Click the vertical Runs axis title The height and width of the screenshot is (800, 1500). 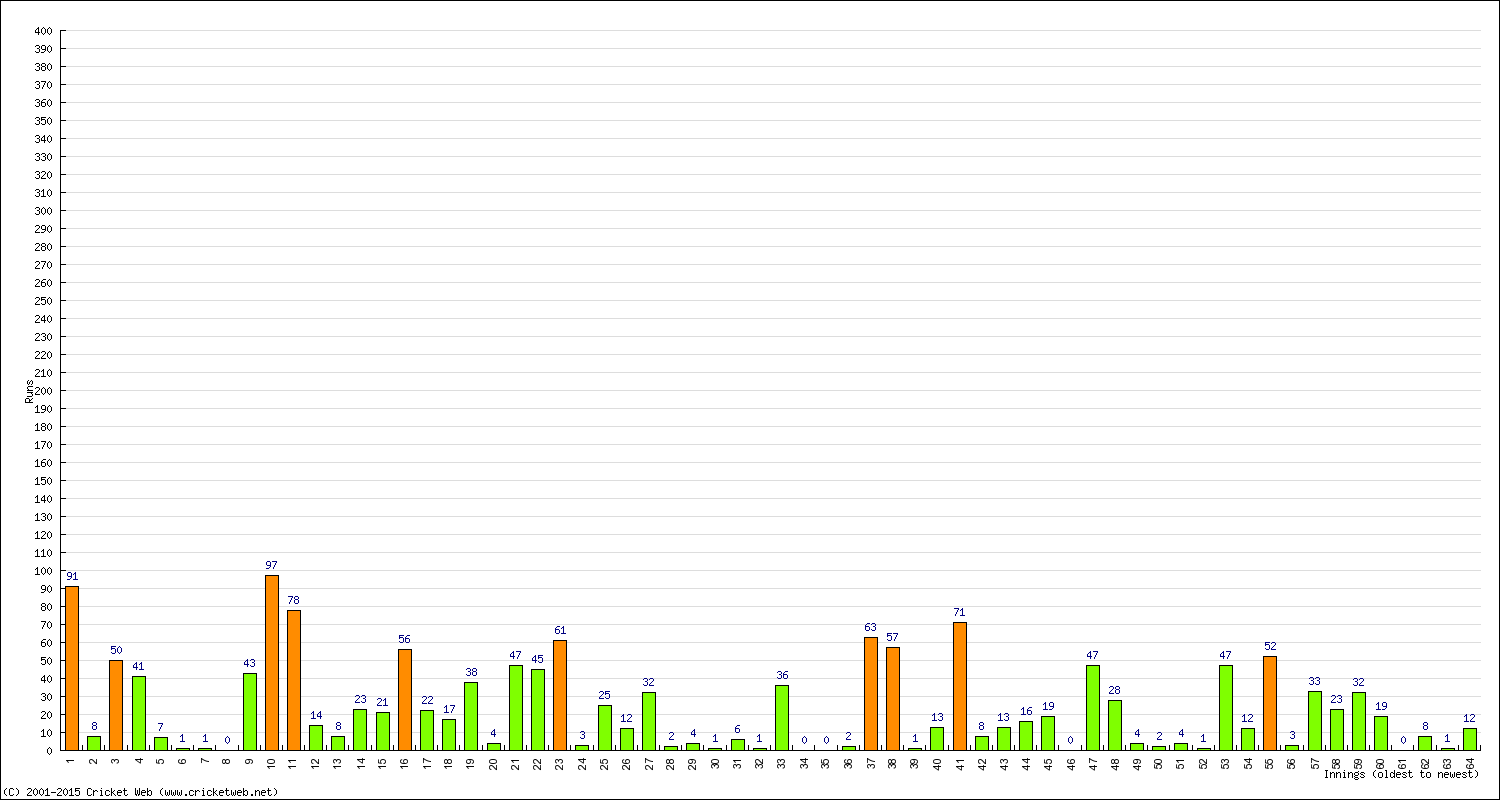[29, 391]
